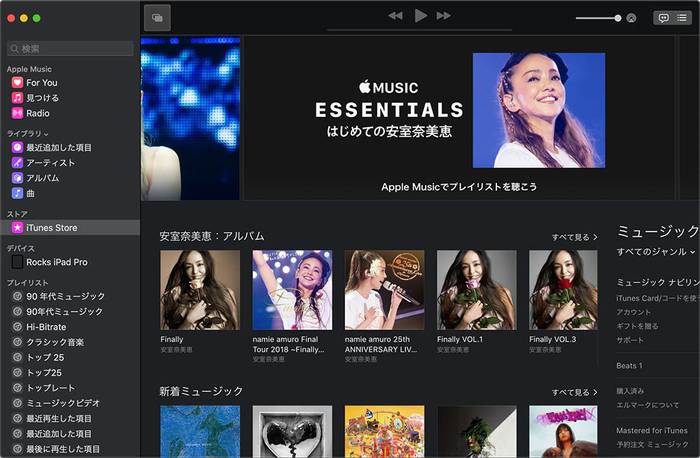This screenshot has height=458, width=700.
Task: Open the colorful yellow new music album
Action: [384, 431]
